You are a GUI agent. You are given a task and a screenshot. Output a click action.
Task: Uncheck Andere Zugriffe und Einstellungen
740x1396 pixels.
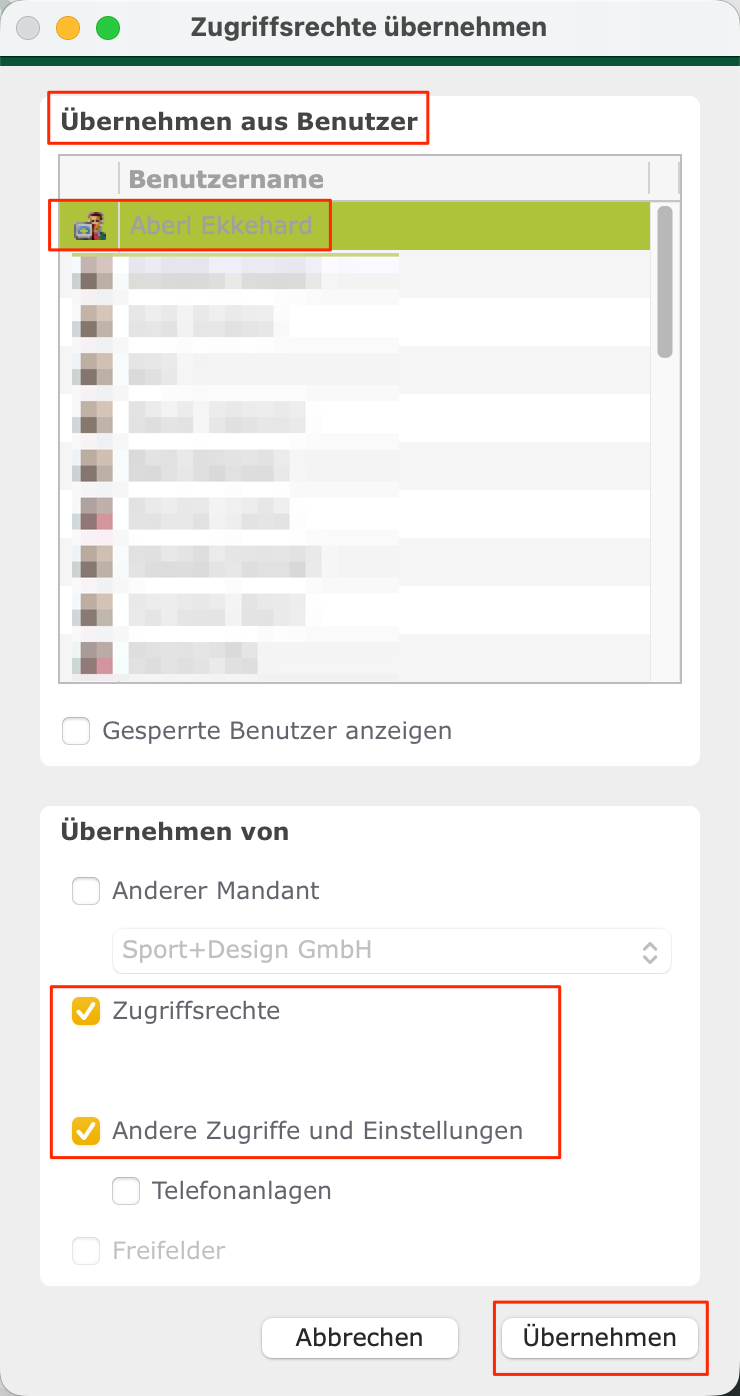click(86, 1131)
